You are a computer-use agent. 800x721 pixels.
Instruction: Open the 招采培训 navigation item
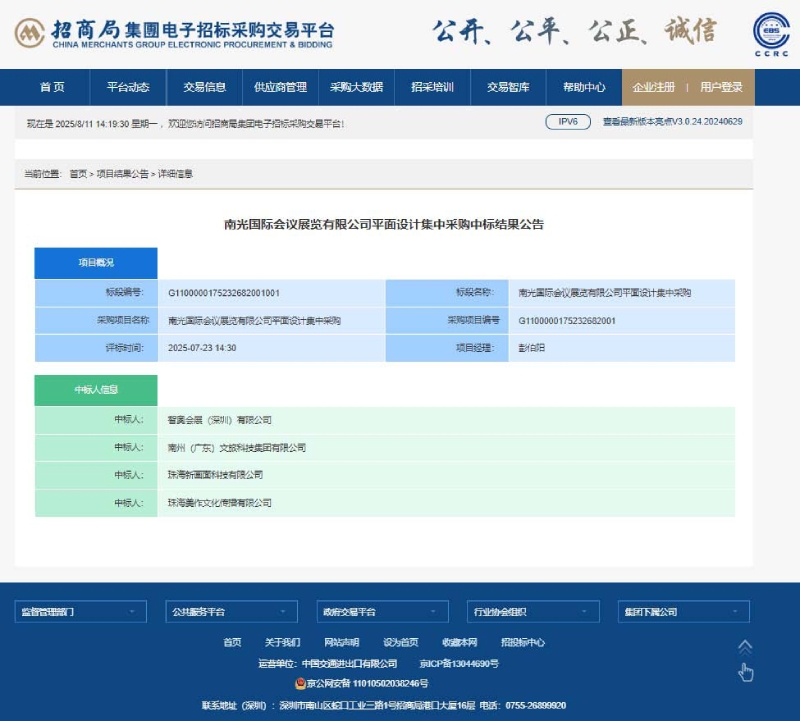pos(432,87)
